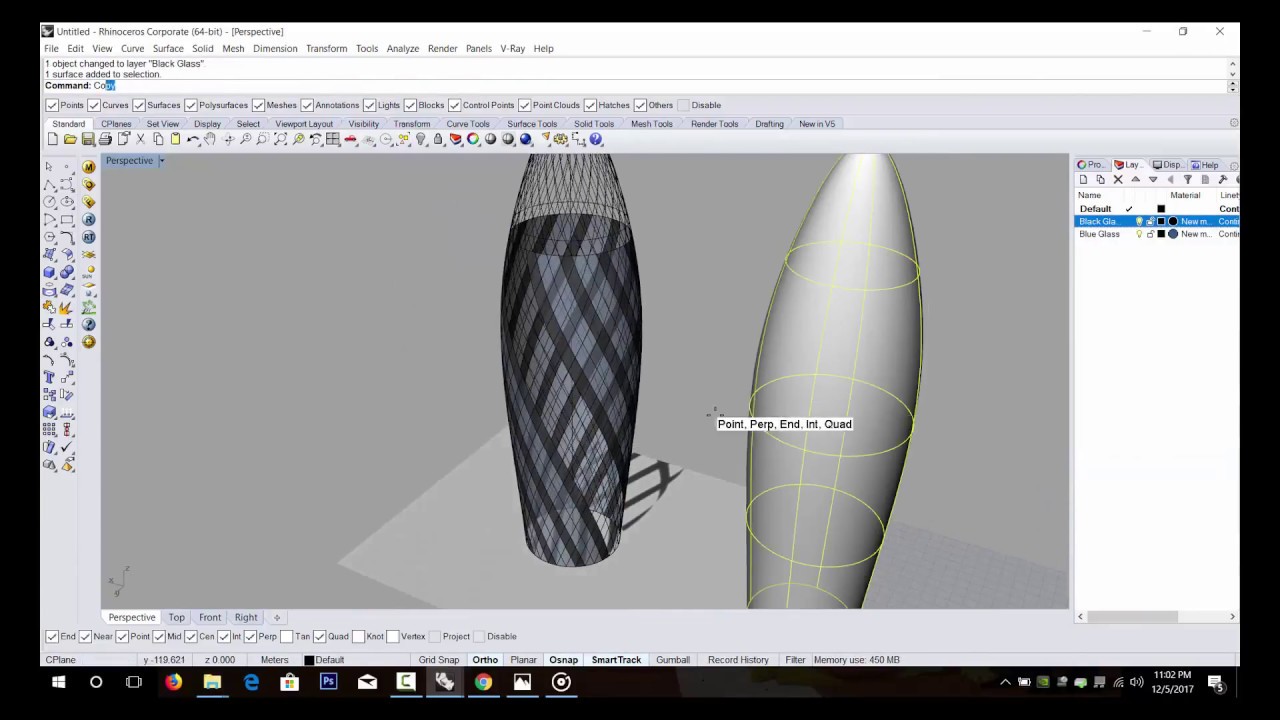
Task: Open the File menu
Action: 51,48
